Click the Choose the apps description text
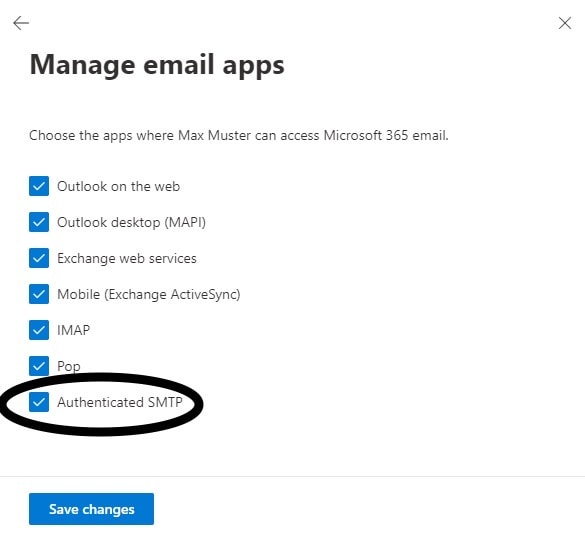585x539 pixels. (239, 135)
